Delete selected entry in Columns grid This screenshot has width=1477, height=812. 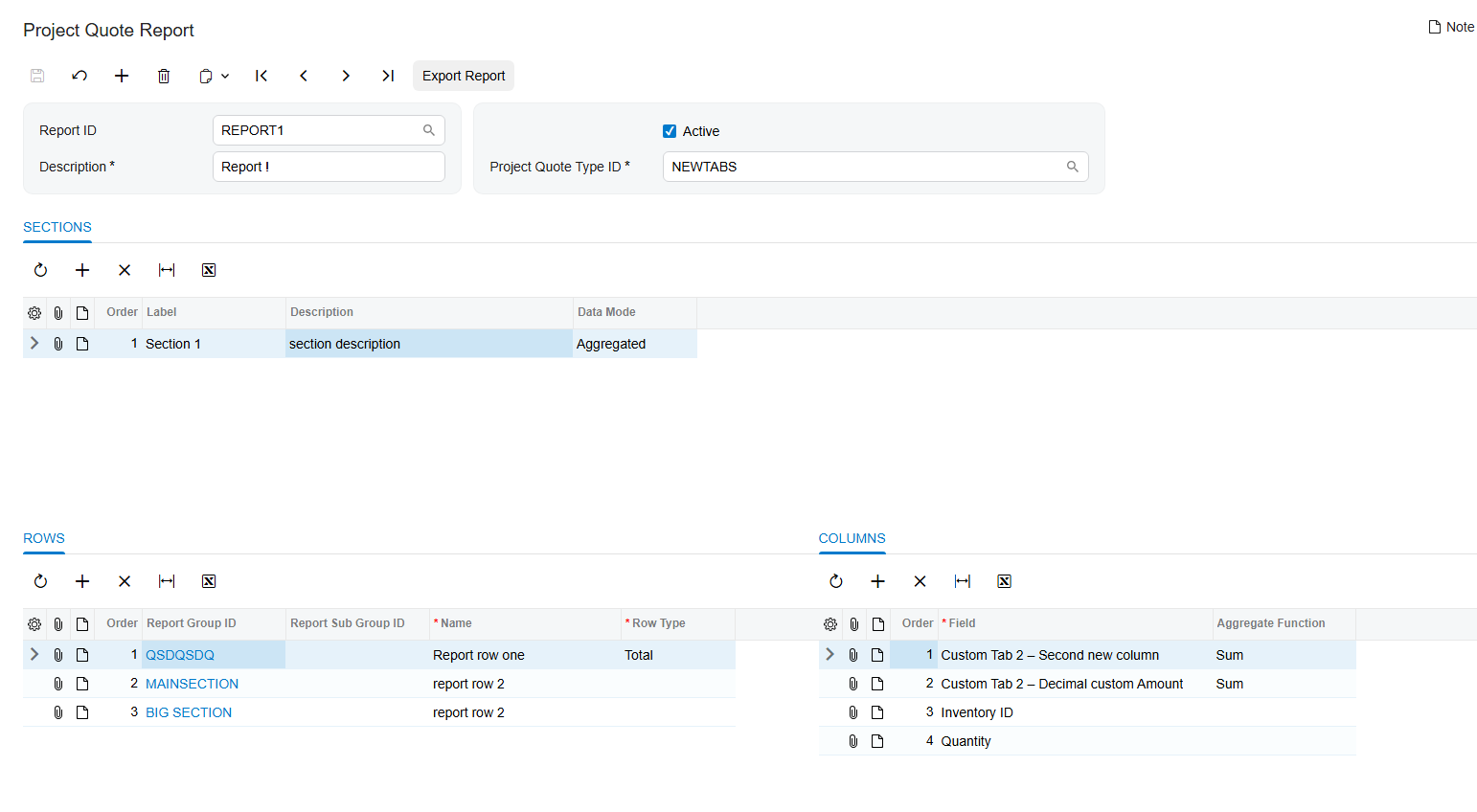coord(920,581)
